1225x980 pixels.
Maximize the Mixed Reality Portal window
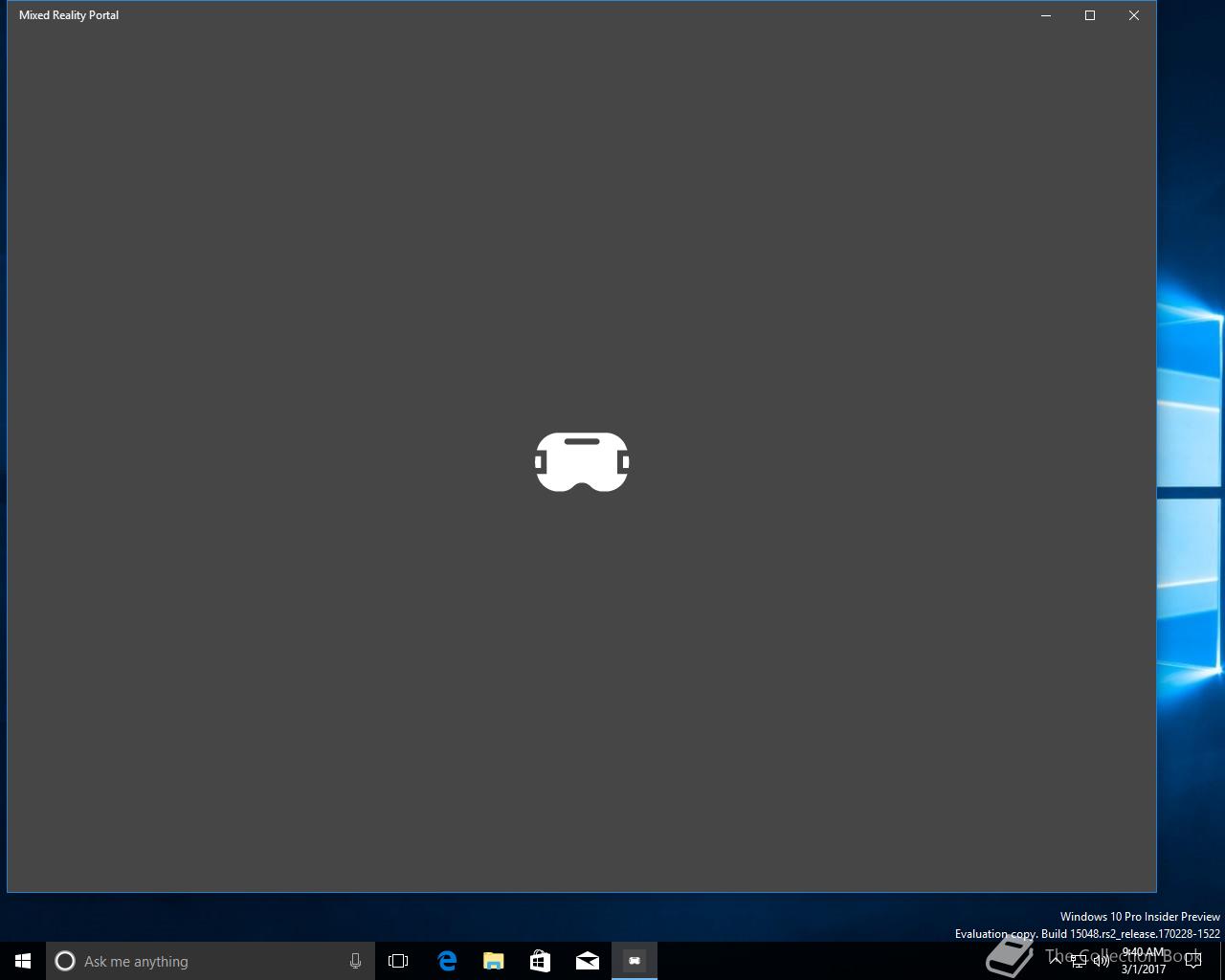(1090, 15)
